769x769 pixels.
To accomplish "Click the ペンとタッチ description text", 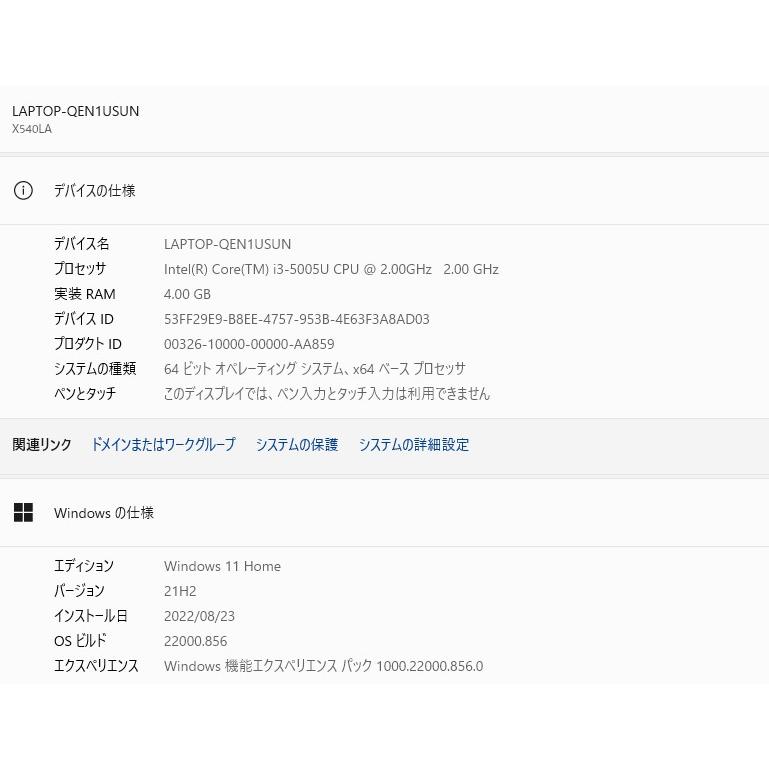I will click(326, 394).
